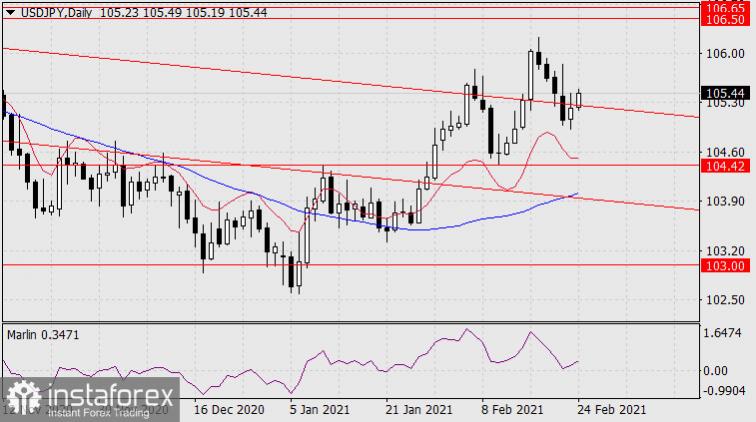Click the 102.50 price axis value
756x422 pixels.
coord(725,300)
